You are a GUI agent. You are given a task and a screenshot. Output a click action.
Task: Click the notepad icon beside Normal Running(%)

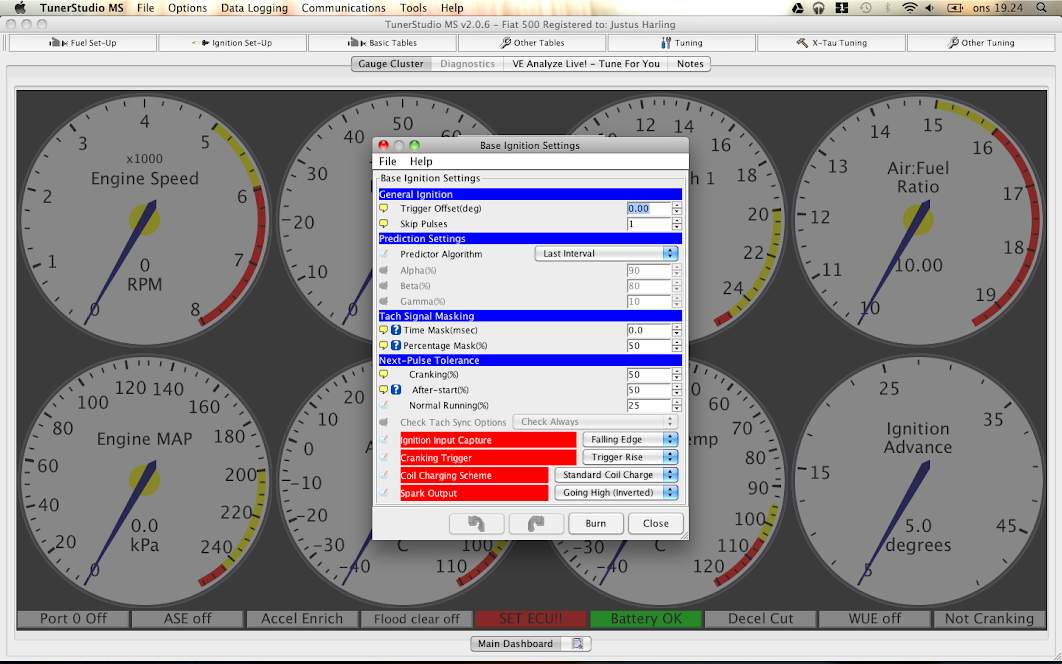click(x=384, y=406)
